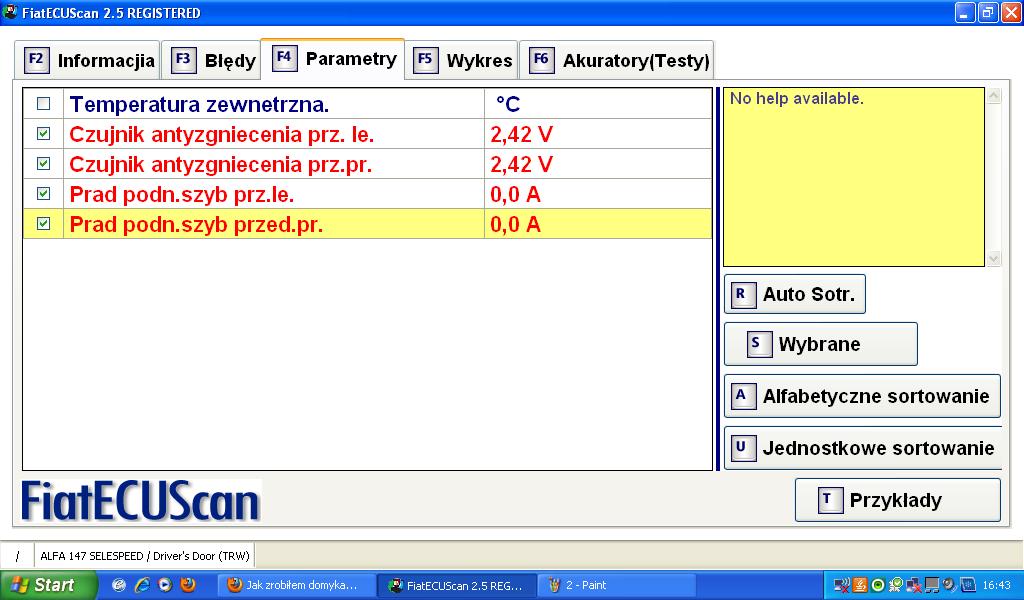1024x600 pixels.
Task: Go to the Wykres tab
Action: point(461,60)
